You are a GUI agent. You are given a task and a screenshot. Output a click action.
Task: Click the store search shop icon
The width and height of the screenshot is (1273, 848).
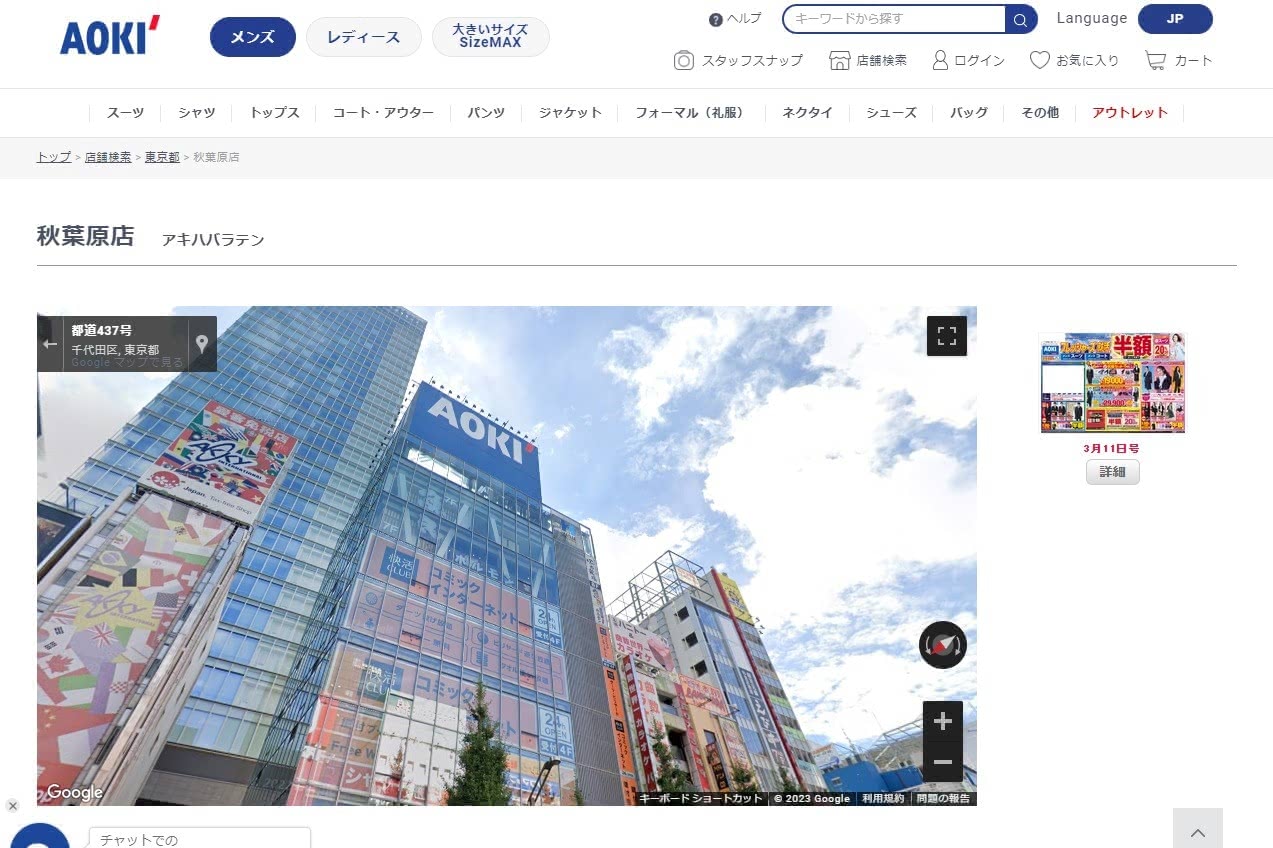[840, 61]
